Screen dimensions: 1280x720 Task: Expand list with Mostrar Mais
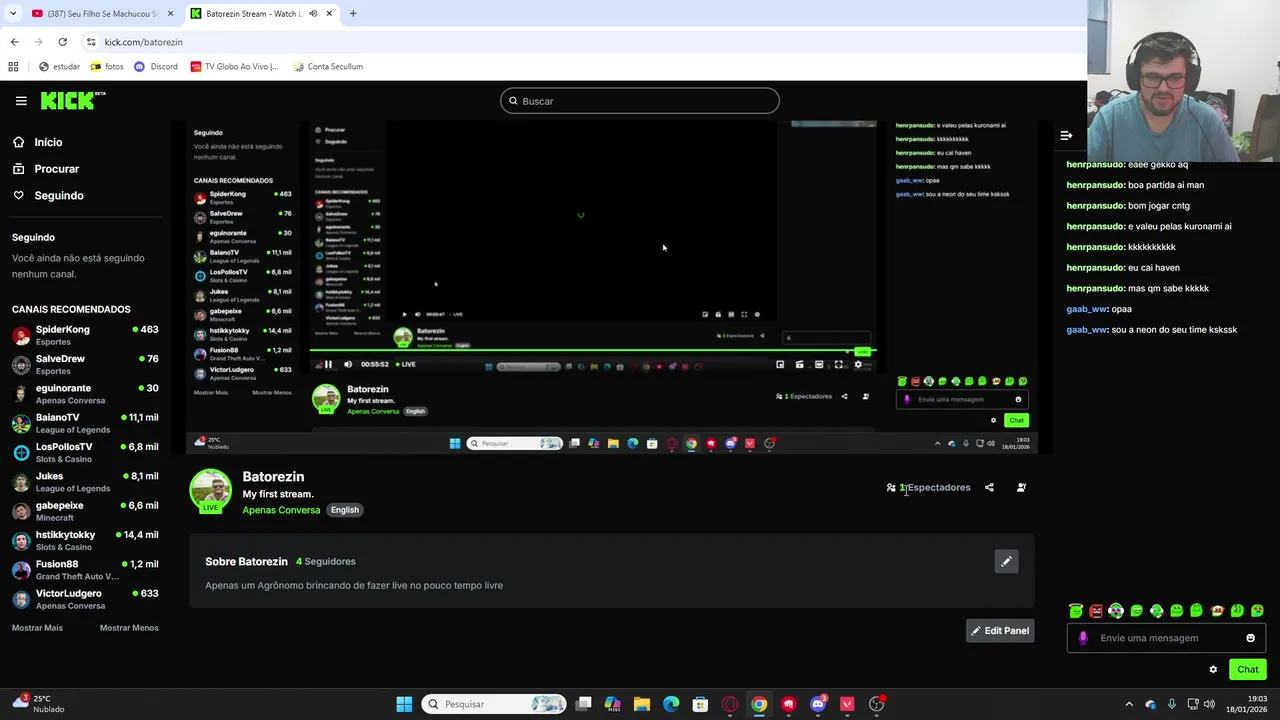pyautogui.click(x=37, y=628)
